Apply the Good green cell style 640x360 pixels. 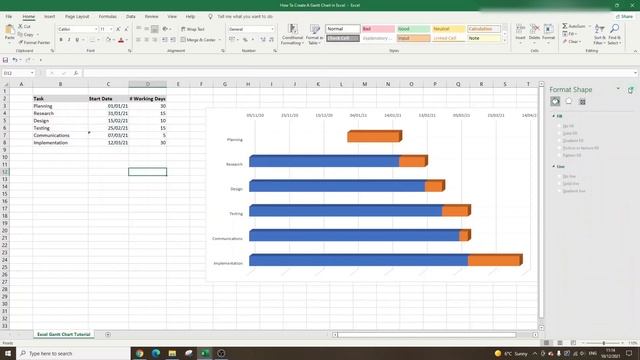[x=413, y=29]
